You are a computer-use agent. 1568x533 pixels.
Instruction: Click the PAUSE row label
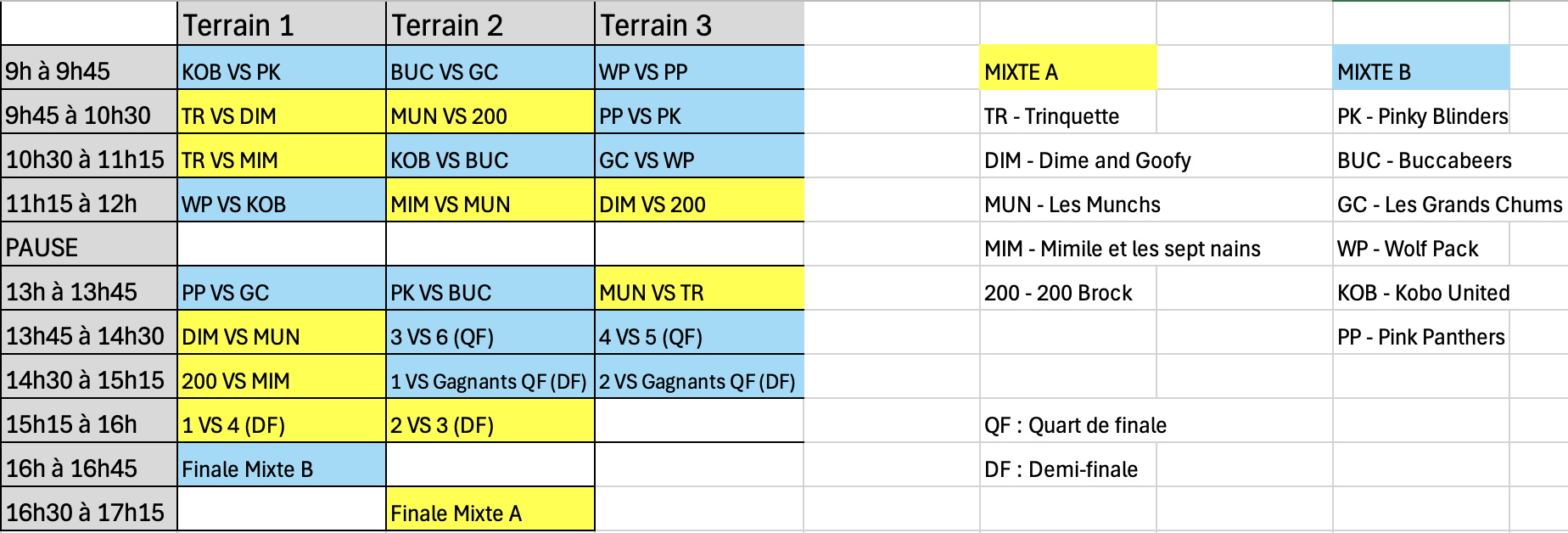[89, 244]
